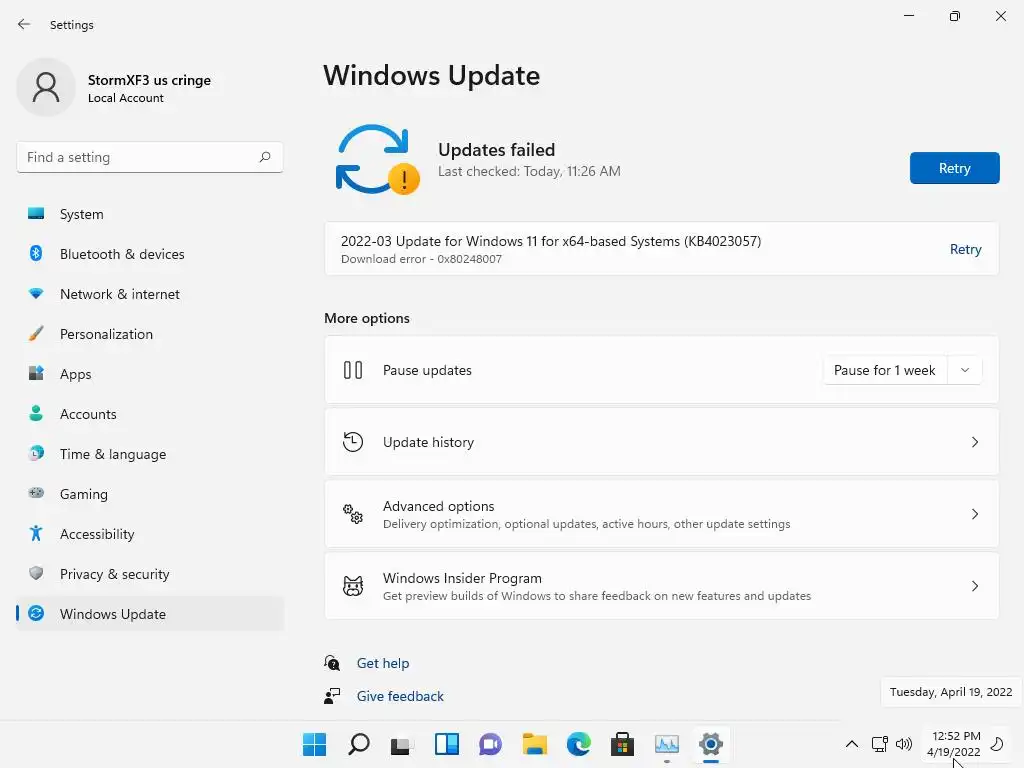Launch Chat from the taskbar
This screenshot has height=768, width=1024.
[490, 744]
